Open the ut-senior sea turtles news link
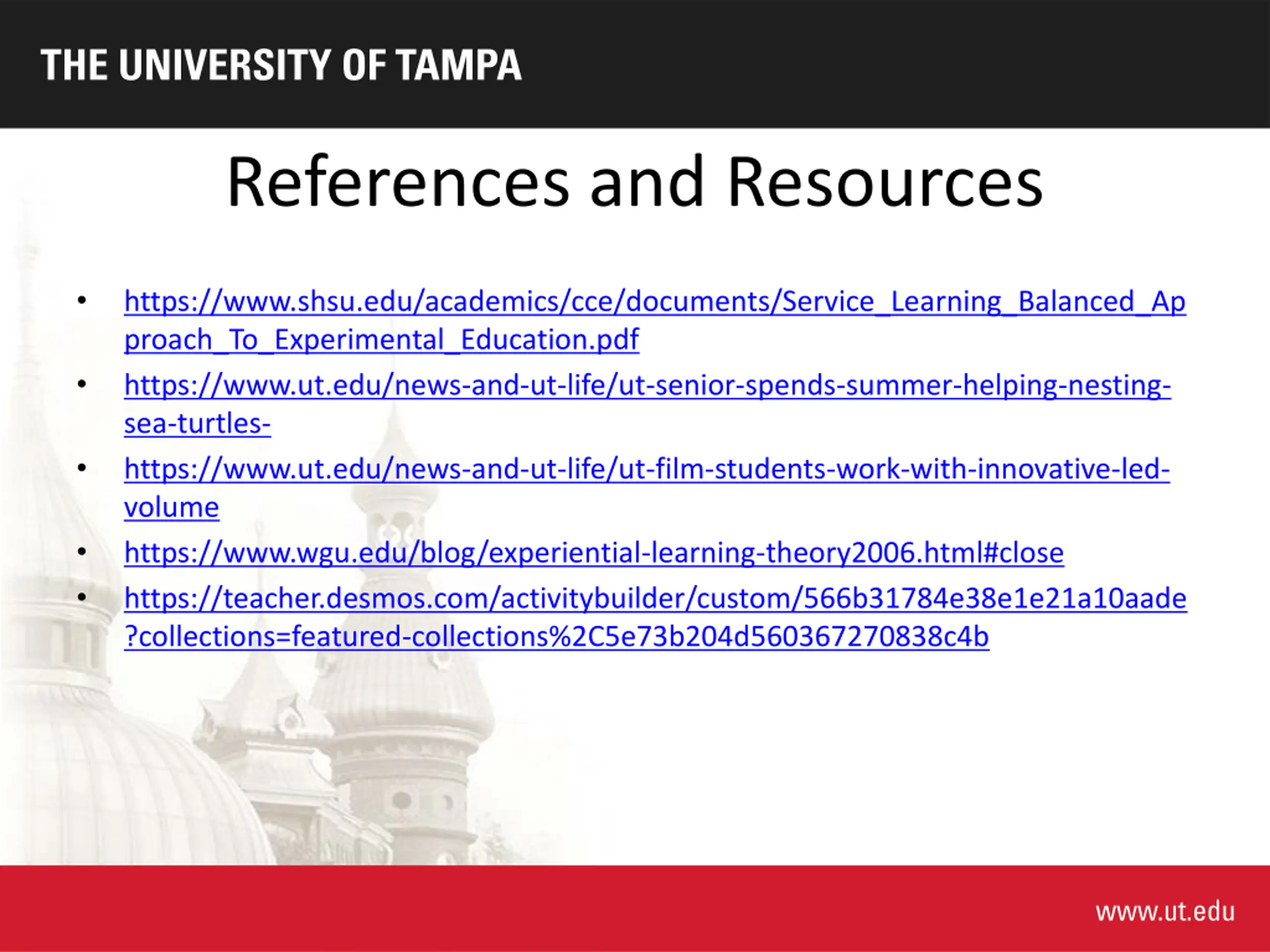 tap(647, 386)
